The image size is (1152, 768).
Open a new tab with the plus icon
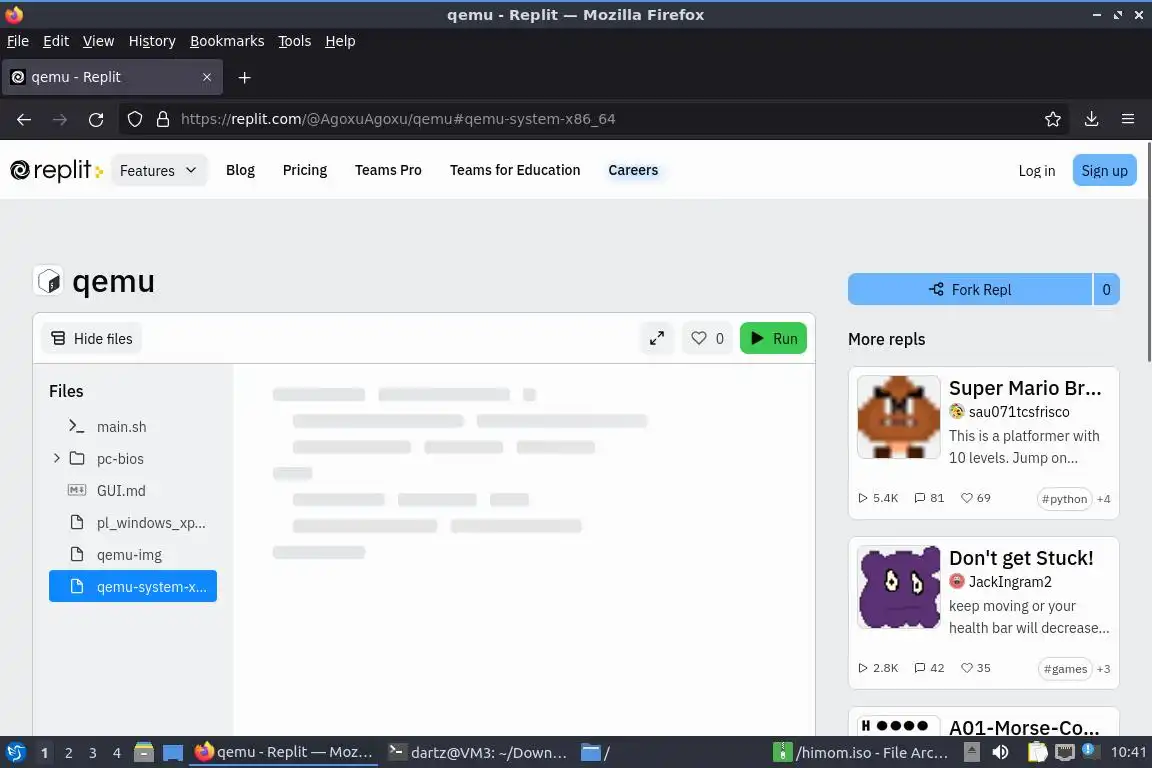[x=245, y=77]
